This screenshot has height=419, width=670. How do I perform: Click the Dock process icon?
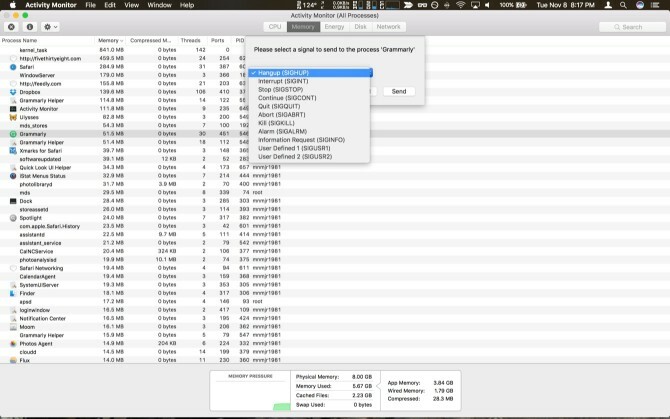point(13,201)
